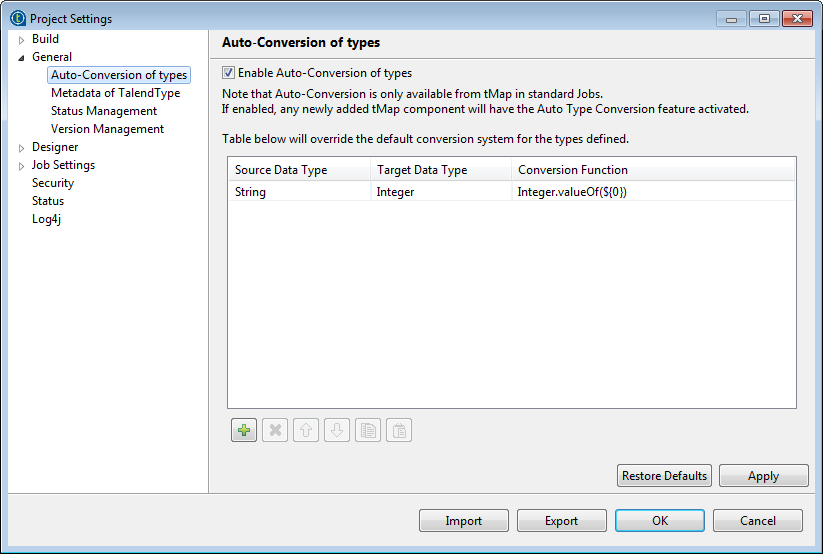Collapse the General tree node

tap(21, 58)
